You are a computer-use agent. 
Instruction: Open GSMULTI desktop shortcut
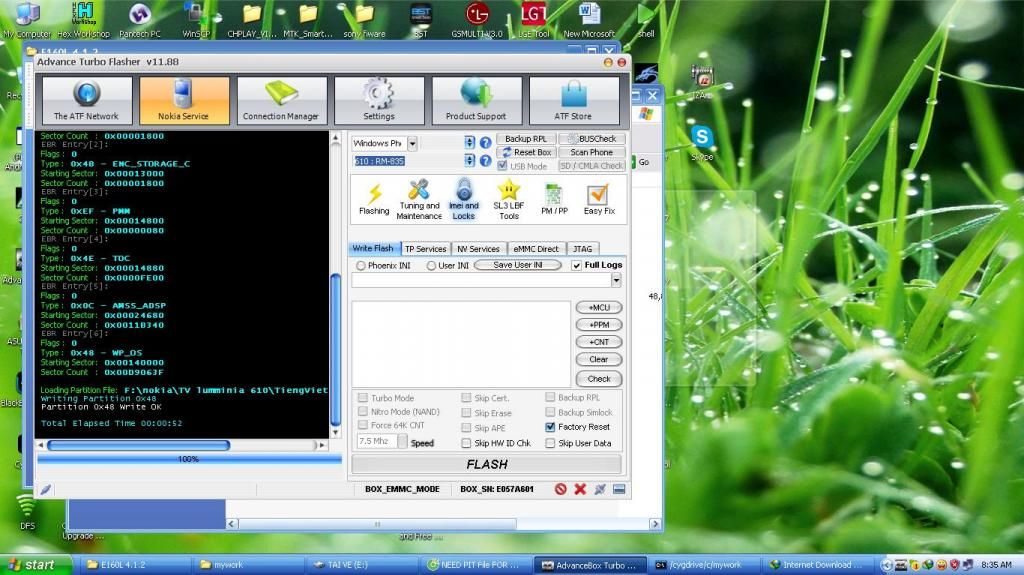(x=477, y=20)
